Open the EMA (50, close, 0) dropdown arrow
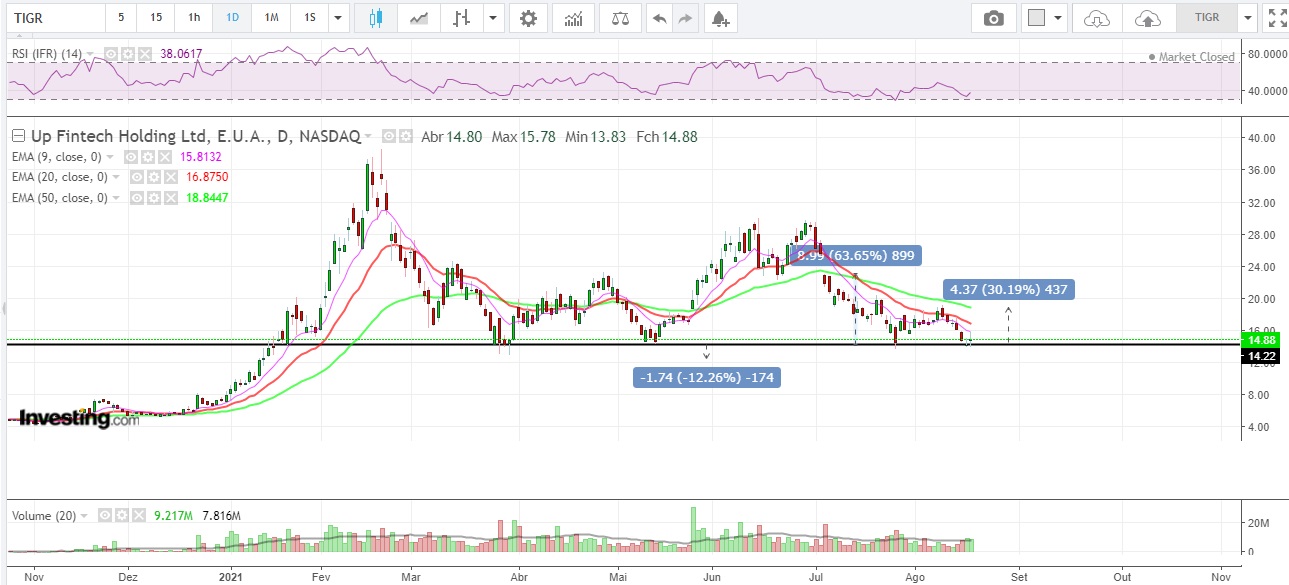The width and height of the screenshot is (1289, 585). (x=118, y=198)
